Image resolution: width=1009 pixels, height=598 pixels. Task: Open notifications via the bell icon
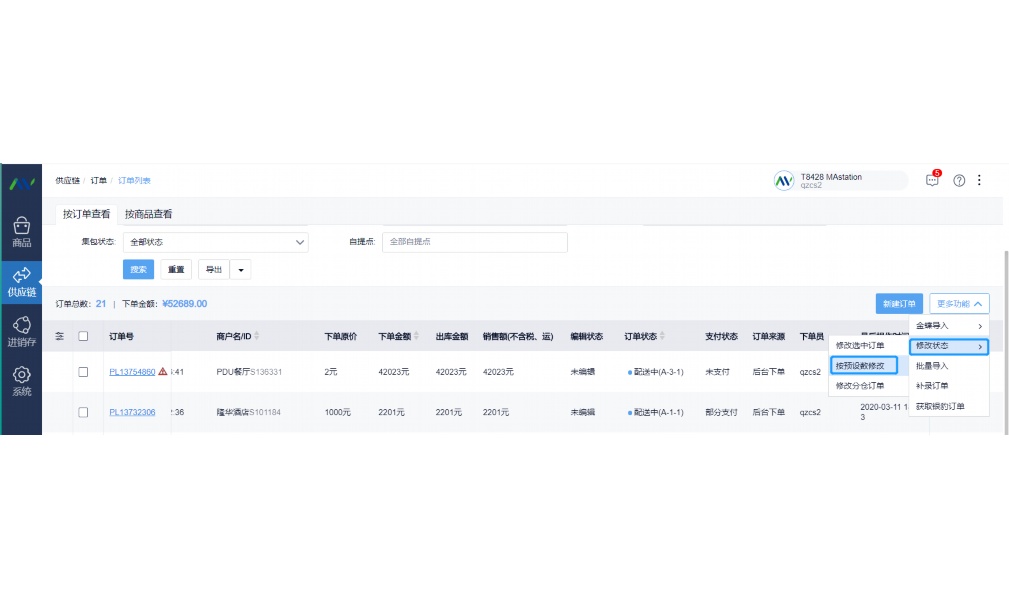(932, 180)
